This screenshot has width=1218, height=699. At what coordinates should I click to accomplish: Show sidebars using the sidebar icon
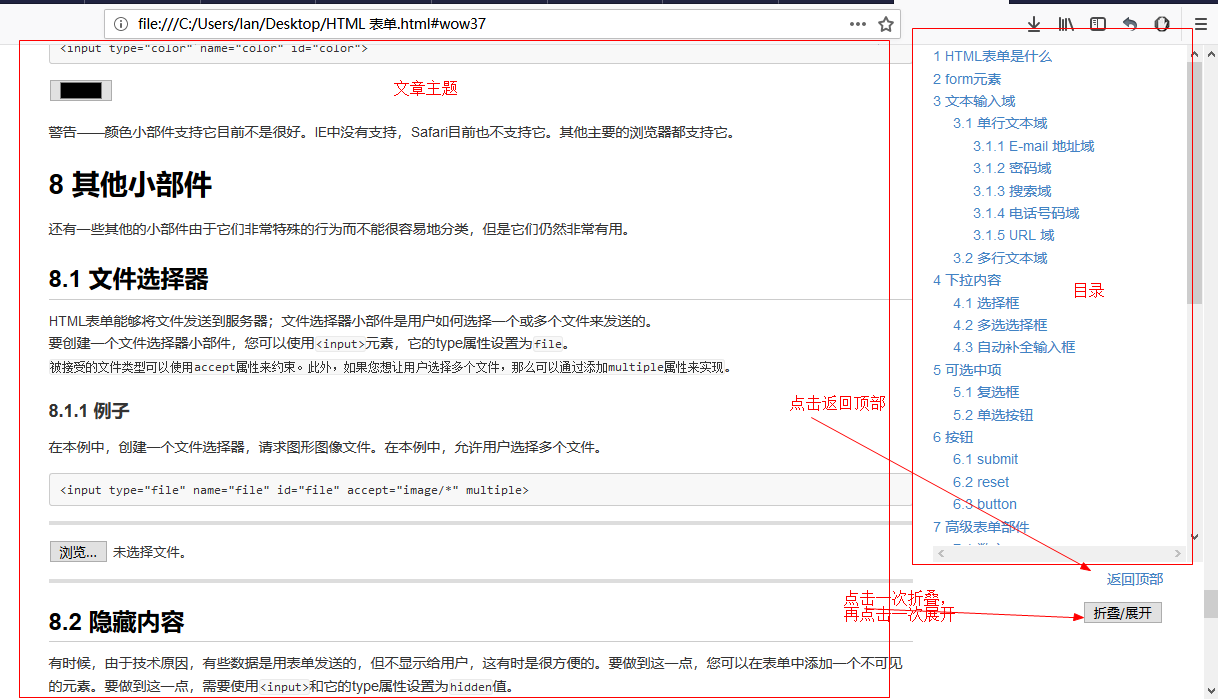1098,24
